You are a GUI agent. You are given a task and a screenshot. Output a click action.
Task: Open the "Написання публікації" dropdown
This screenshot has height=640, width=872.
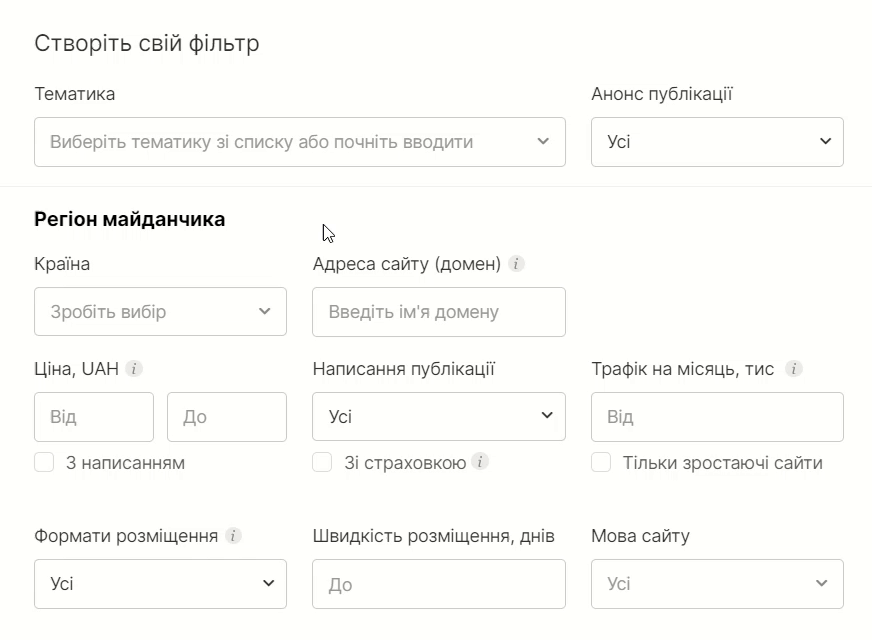tap(438, 416)
